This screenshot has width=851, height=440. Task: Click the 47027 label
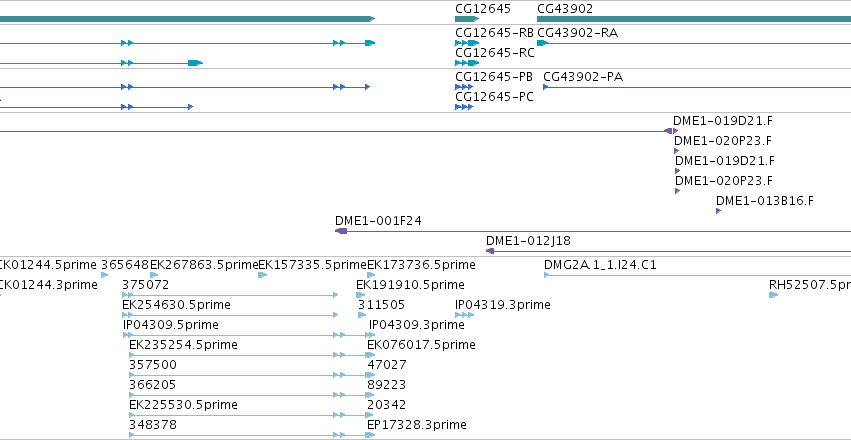(x=386, y=365)
